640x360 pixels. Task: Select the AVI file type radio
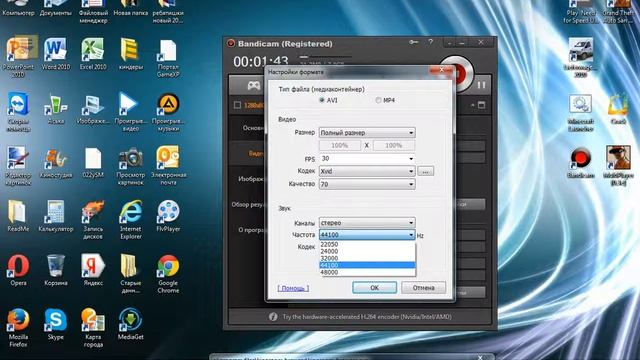pyautogui.click(x=322, y=100)
